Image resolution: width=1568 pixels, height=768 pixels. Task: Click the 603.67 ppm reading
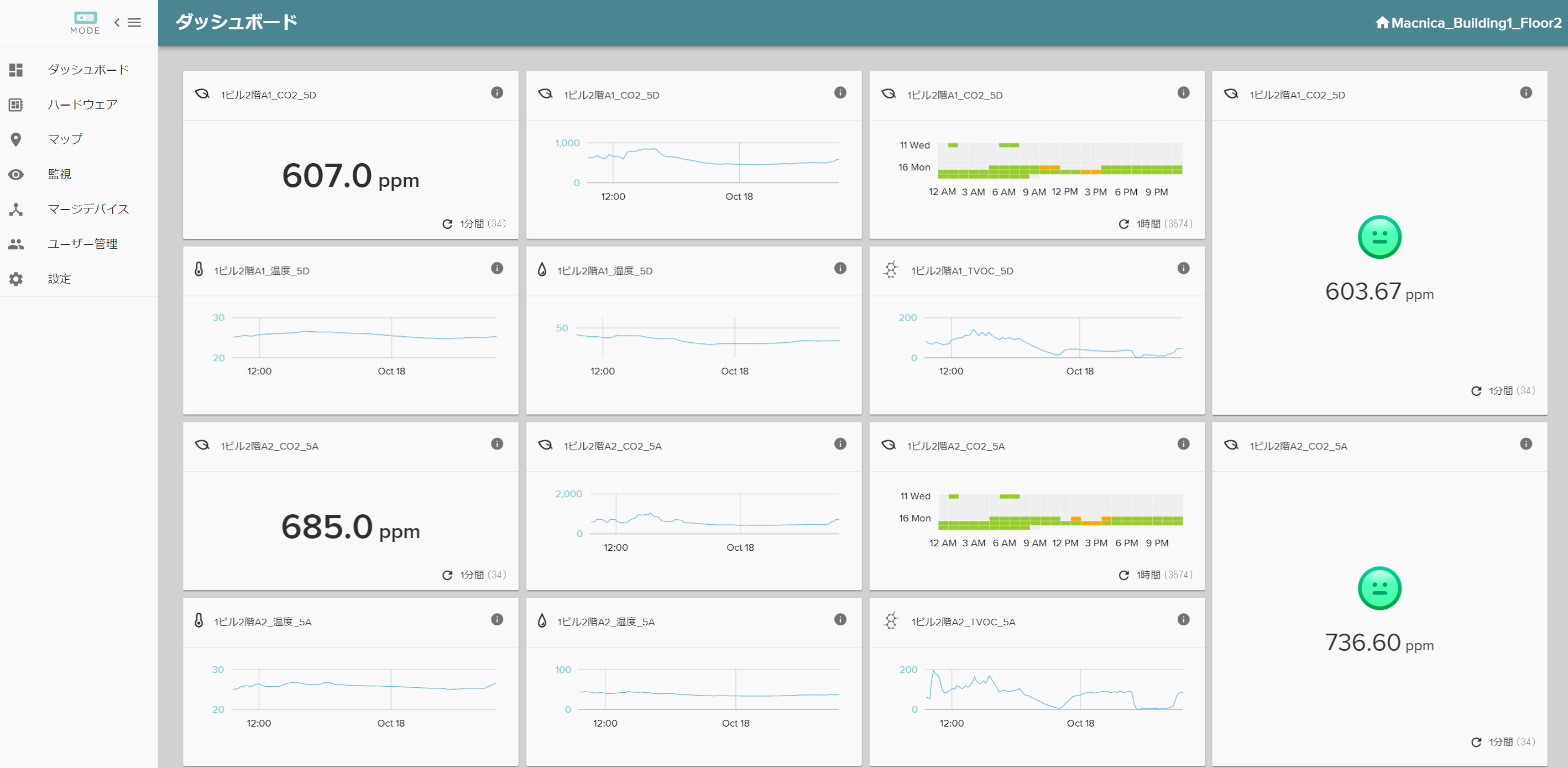[1379, 291]
